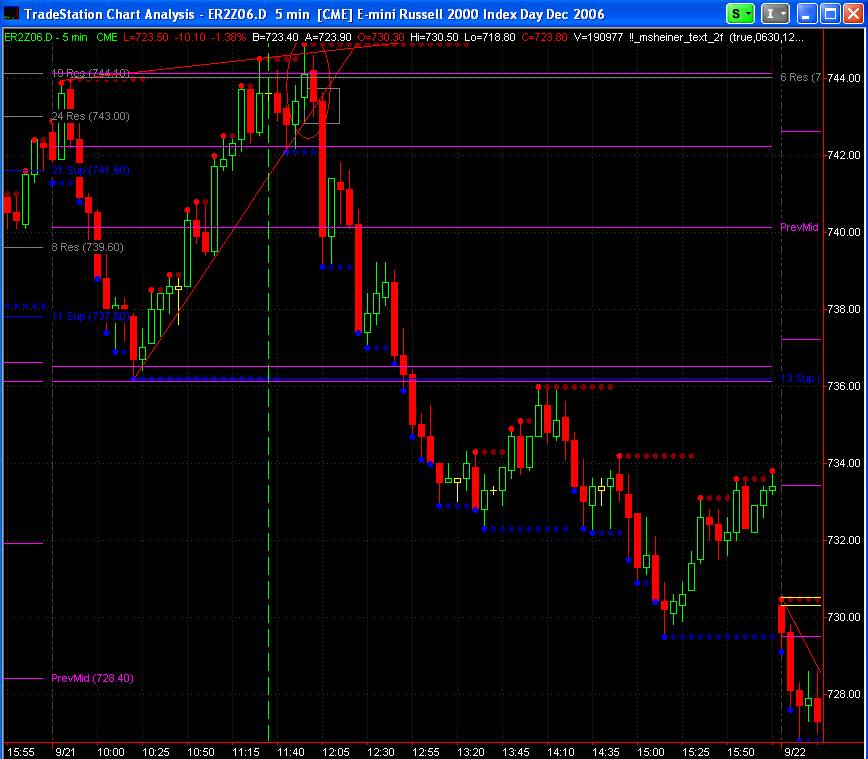Click the 14:35 time axis label
Viewport: 868px width, 759px height.
pos(606,752)
